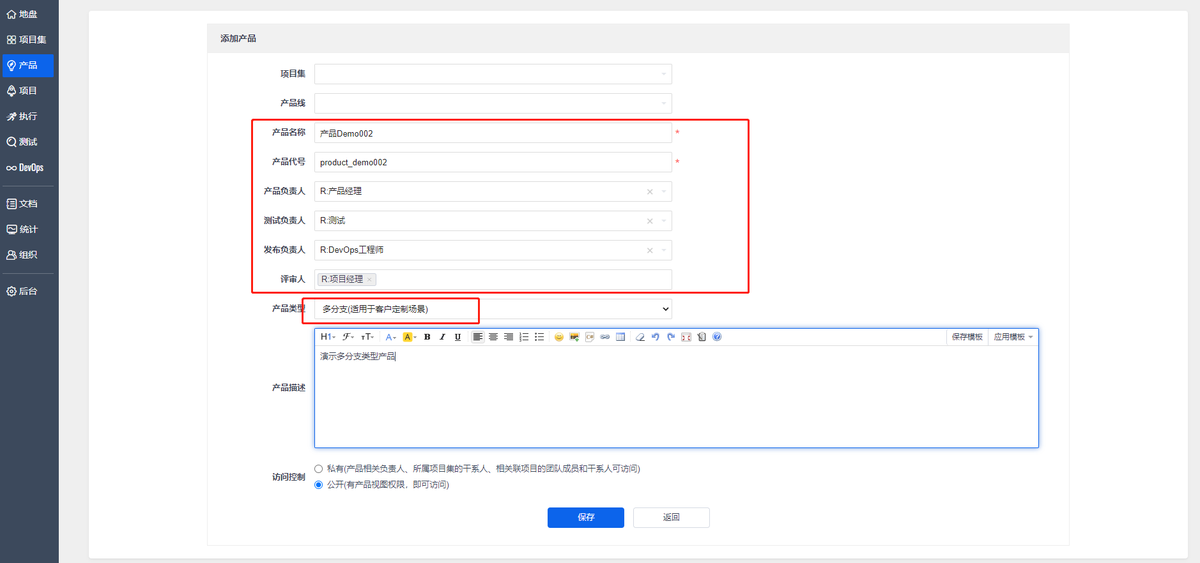Open 执行 in sidebar

coord(27,116)
